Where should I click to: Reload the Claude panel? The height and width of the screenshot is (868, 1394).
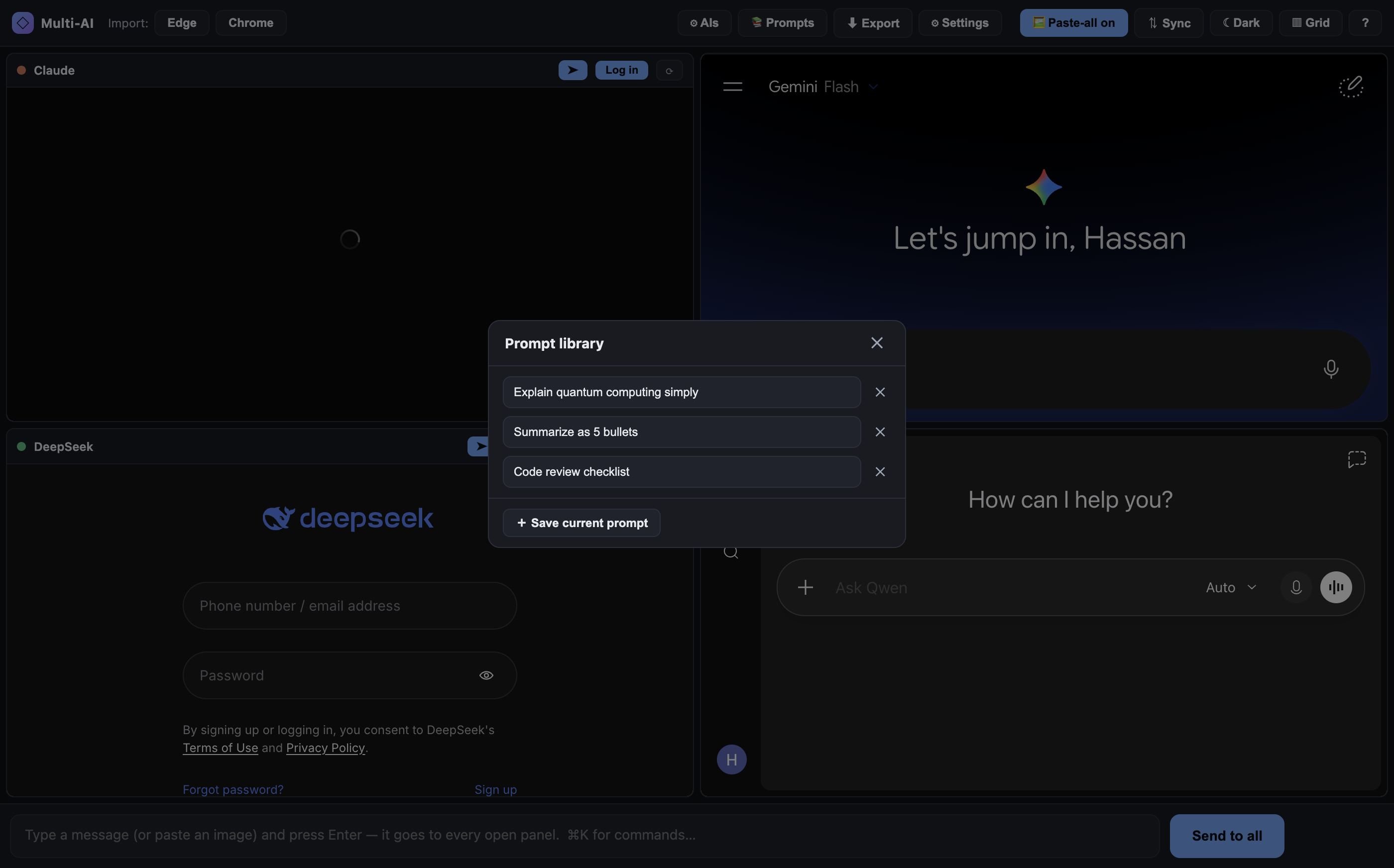(x=669, y=71)
